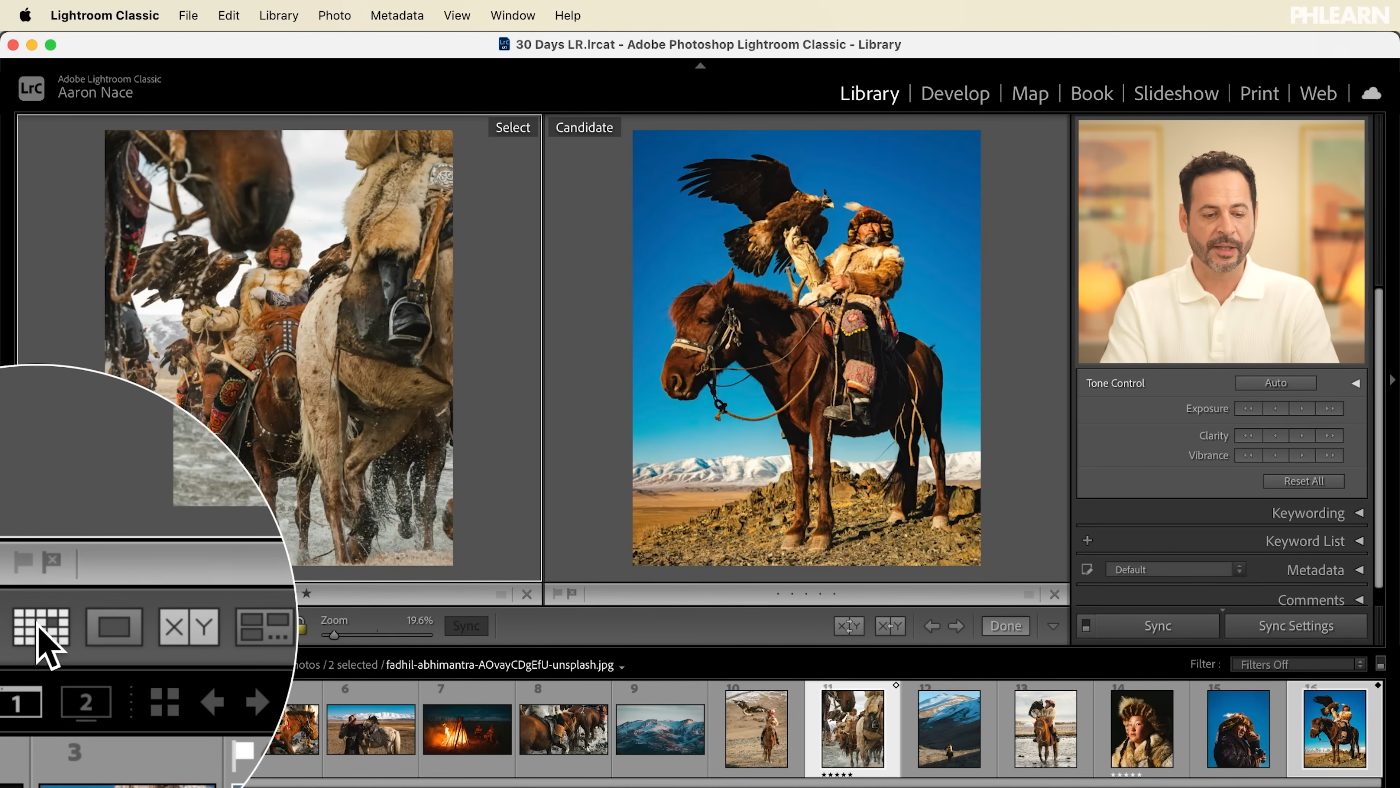Decrease Exposure by large step
Image resolution: width=1400 pixels, height=788 pixels.
point(1247,408)
